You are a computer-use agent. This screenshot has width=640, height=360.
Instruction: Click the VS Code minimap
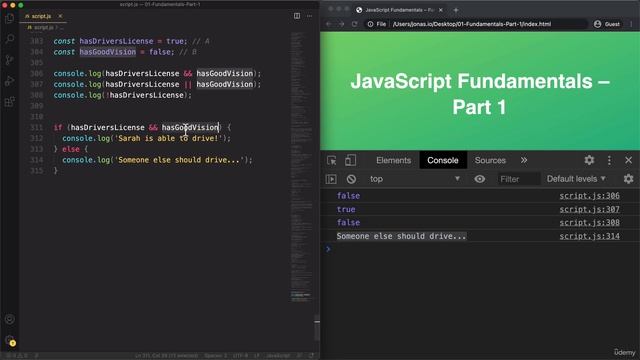[302, 167]
